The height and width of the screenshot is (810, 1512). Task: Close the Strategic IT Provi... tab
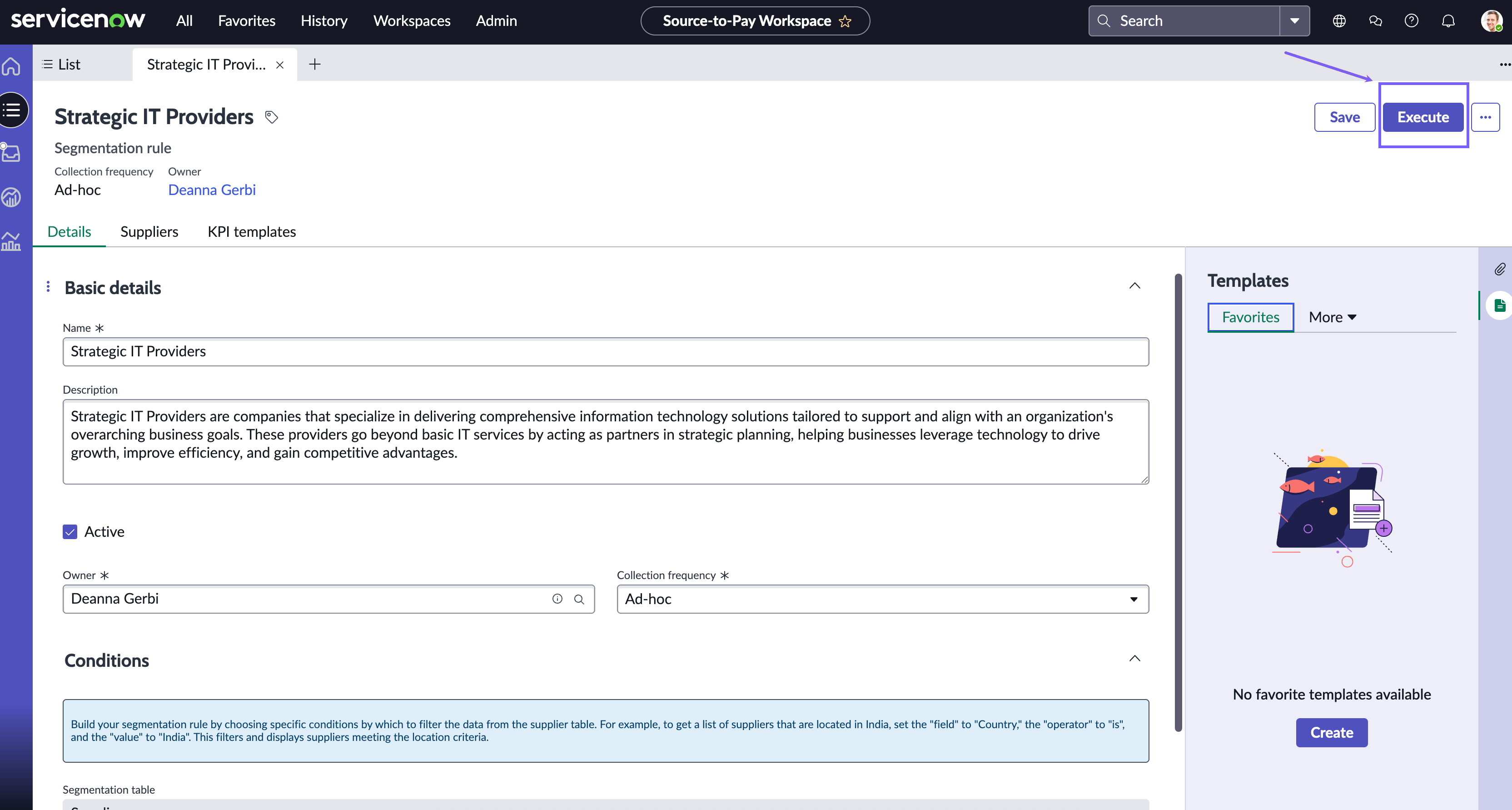click(x=280, y=65)
